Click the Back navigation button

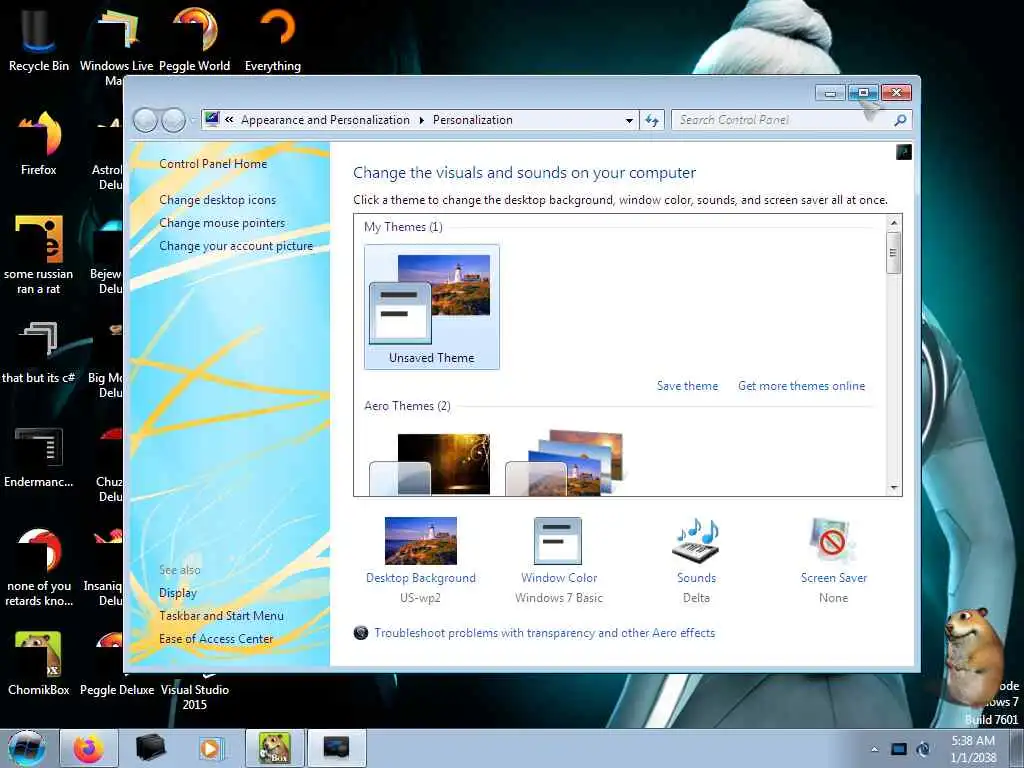(146, 120)
